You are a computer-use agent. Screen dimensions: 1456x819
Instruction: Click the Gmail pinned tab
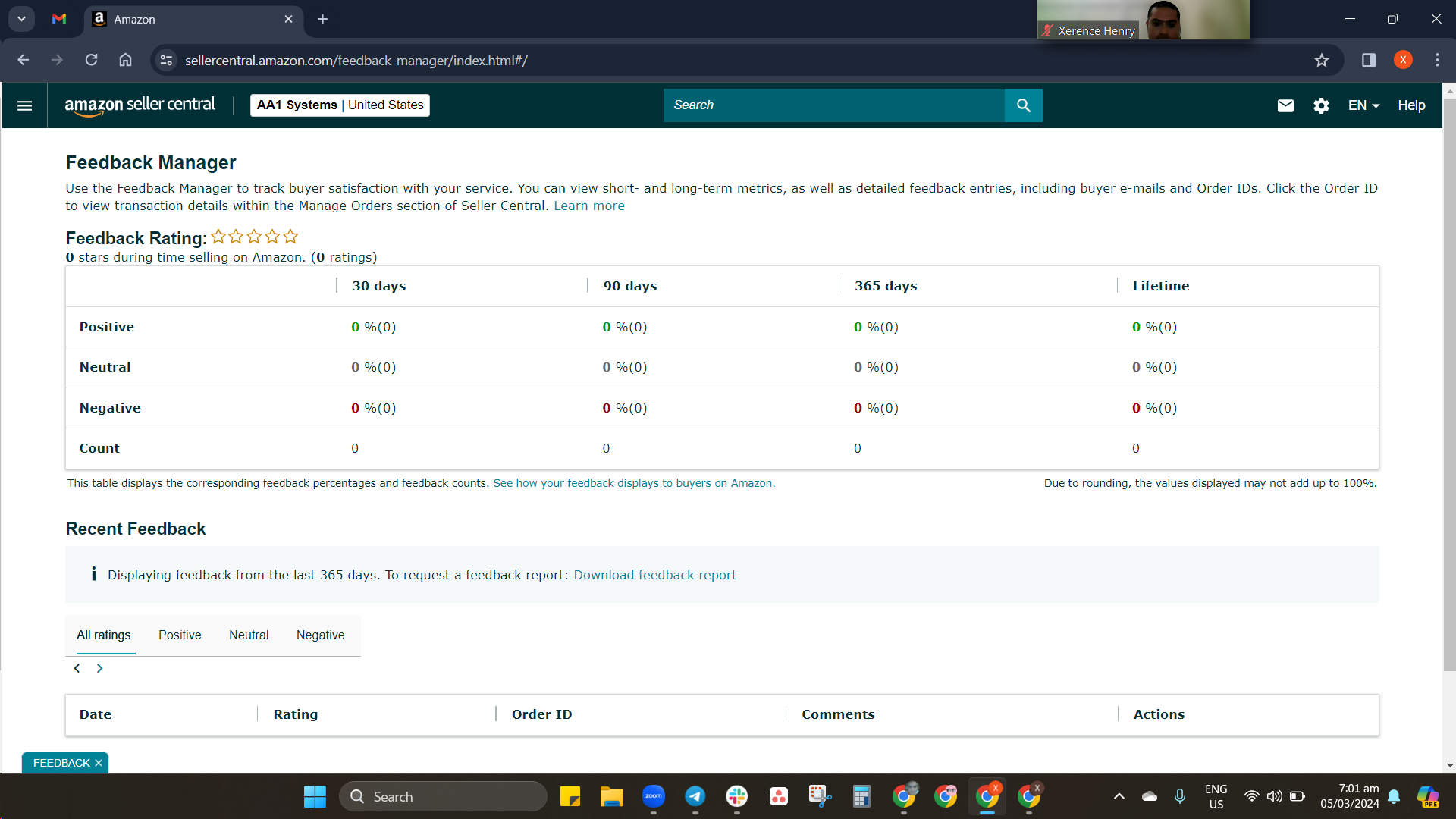tap(59, 19)
